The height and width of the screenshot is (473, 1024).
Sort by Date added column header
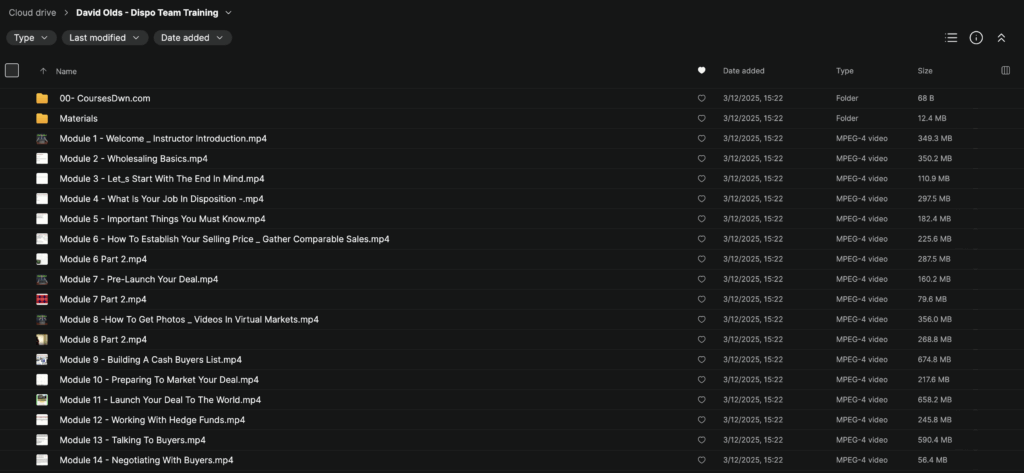pyautogui.click(x=744, y=71)
